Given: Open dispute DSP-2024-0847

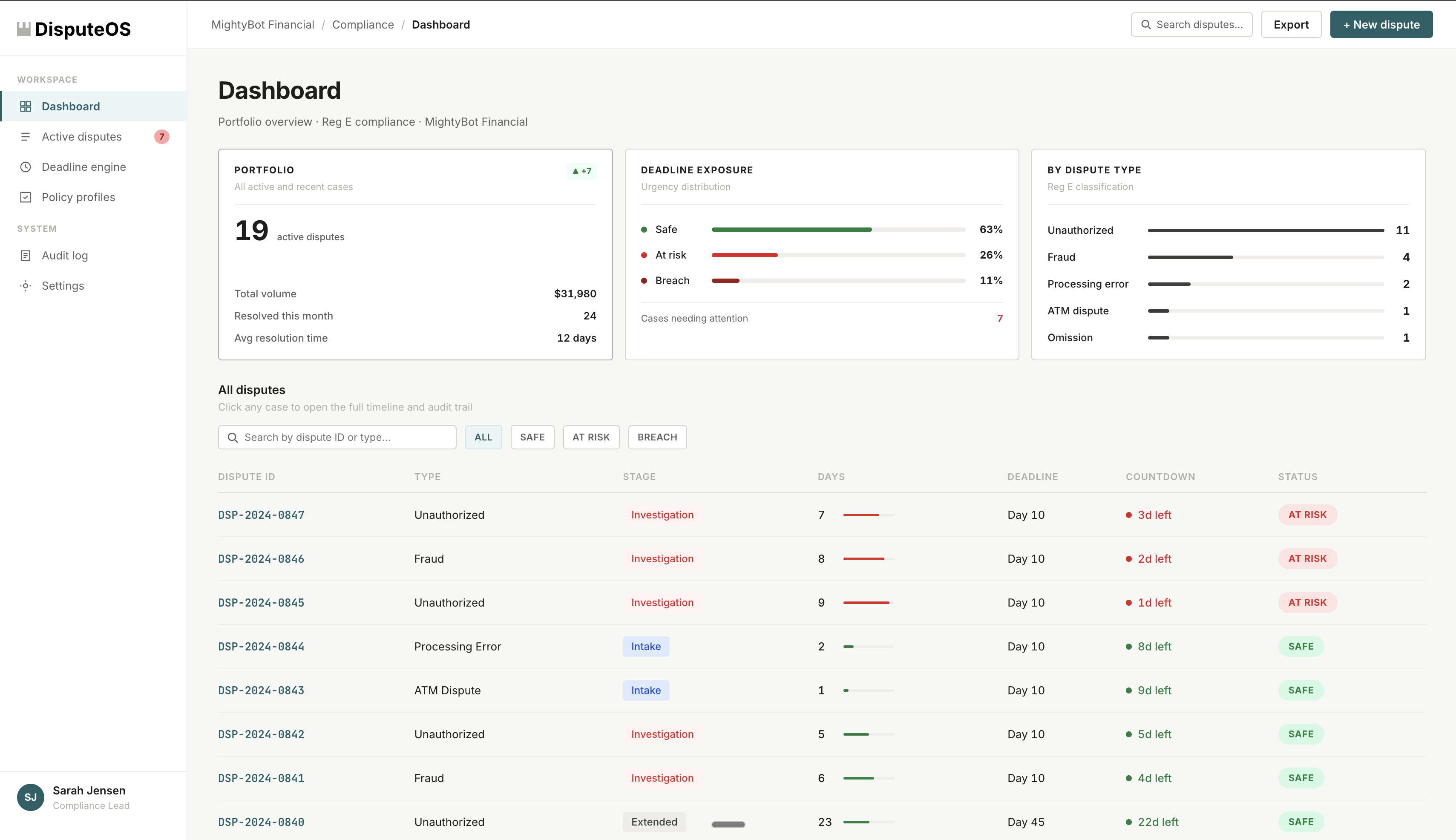Looking at the screenshot, I should tap(261, 515).
